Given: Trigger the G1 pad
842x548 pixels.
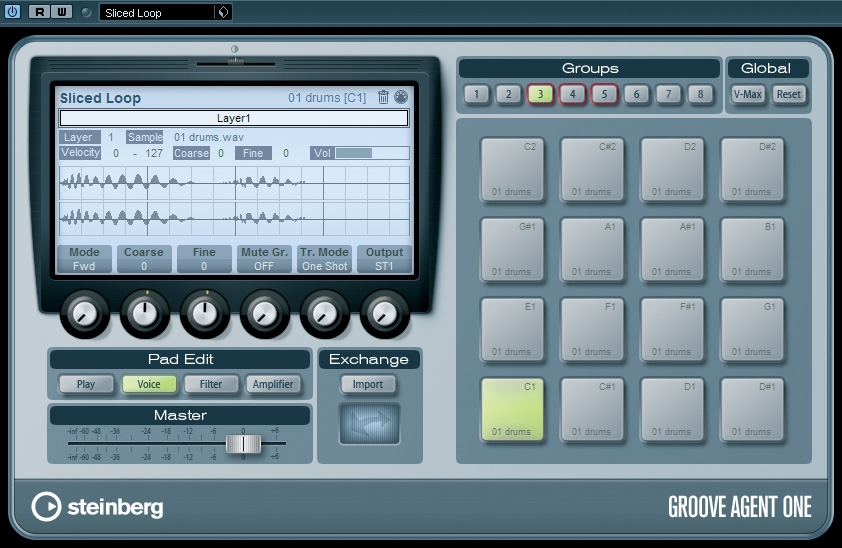Looking at the screenshot, I should pos(752,330).
